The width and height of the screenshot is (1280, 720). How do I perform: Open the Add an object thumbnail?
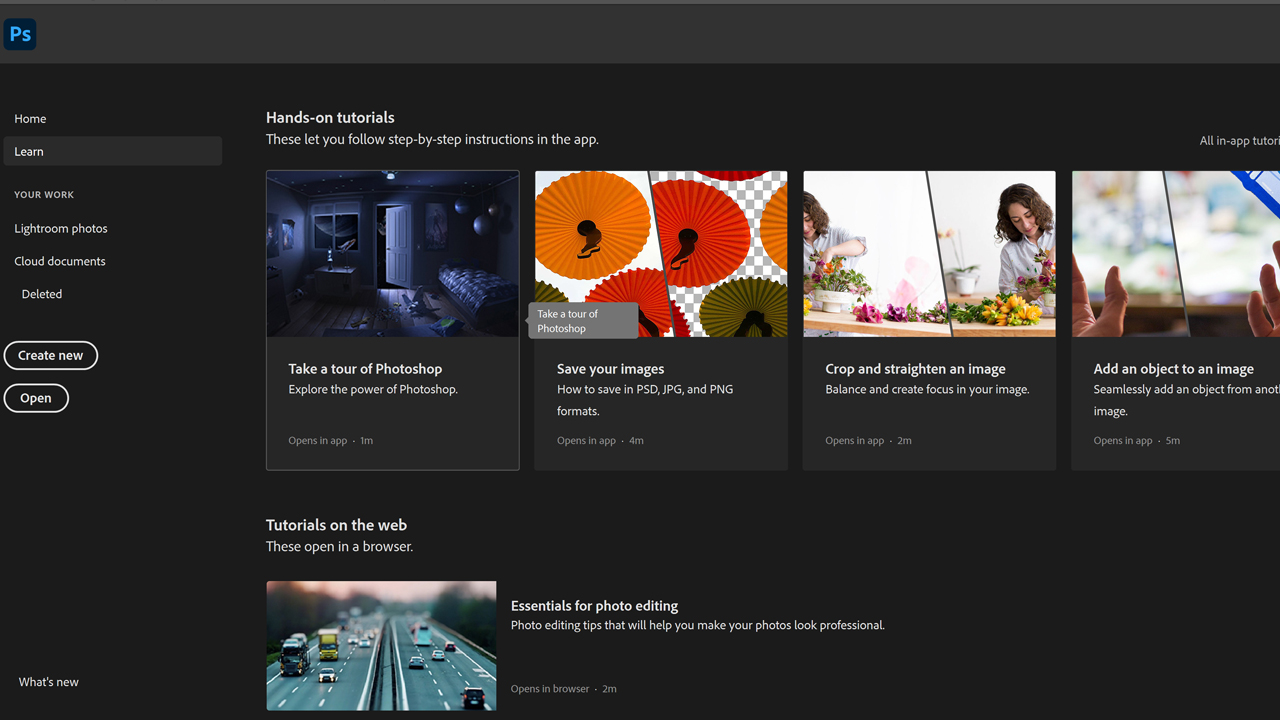(1176, 254)
